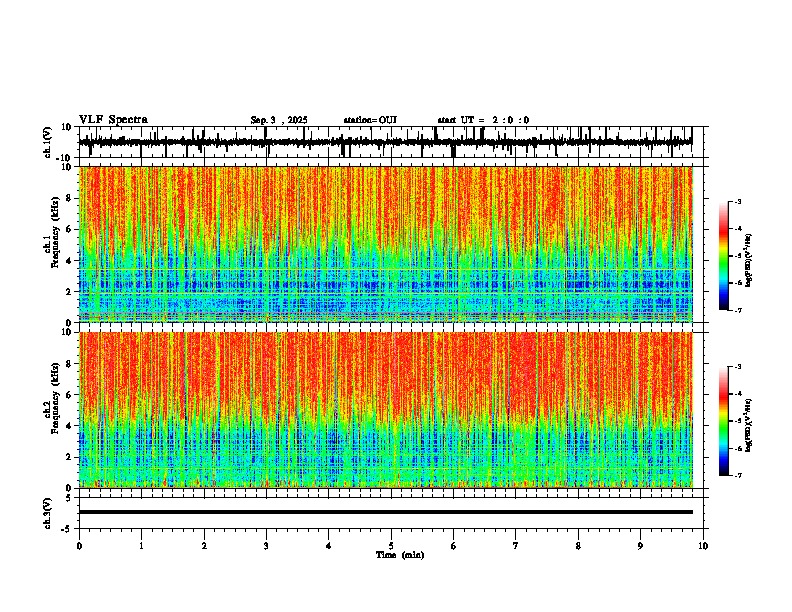
Task: Click the "VLF Spectra" plot title
Action: pyautogui.click(x=113, y=120)
